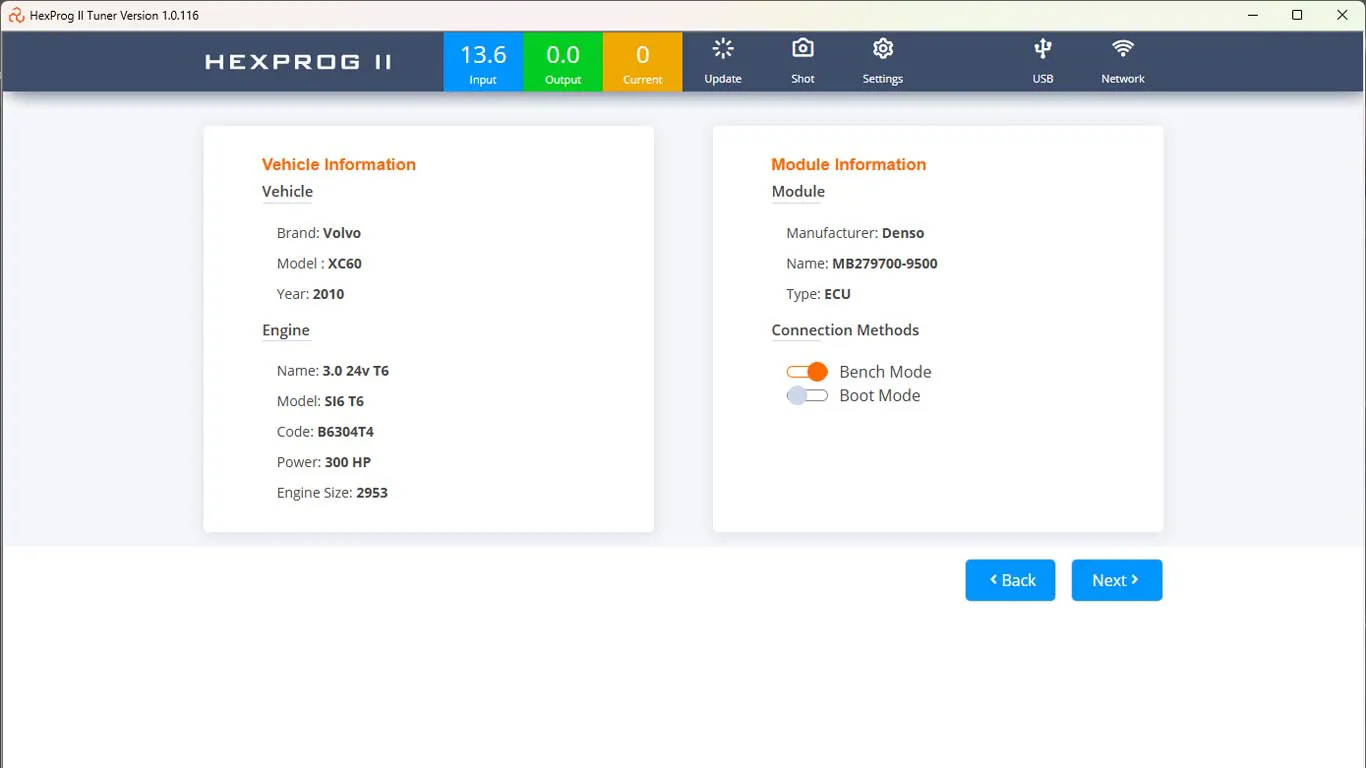
Task: Click the Model value XC60
Action: tap(345, 264)
